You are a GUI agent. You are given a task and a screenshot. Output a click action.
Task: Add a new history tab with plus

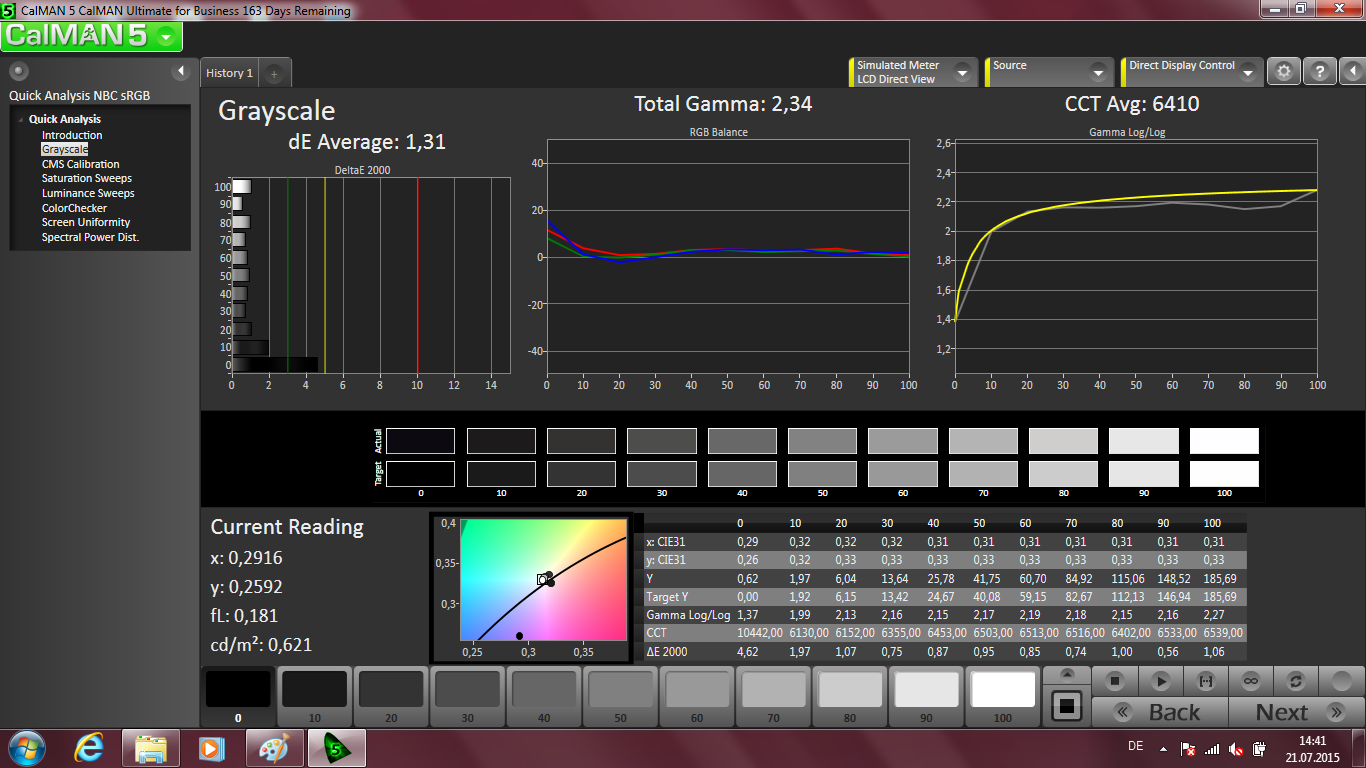(x=274, y=73)
